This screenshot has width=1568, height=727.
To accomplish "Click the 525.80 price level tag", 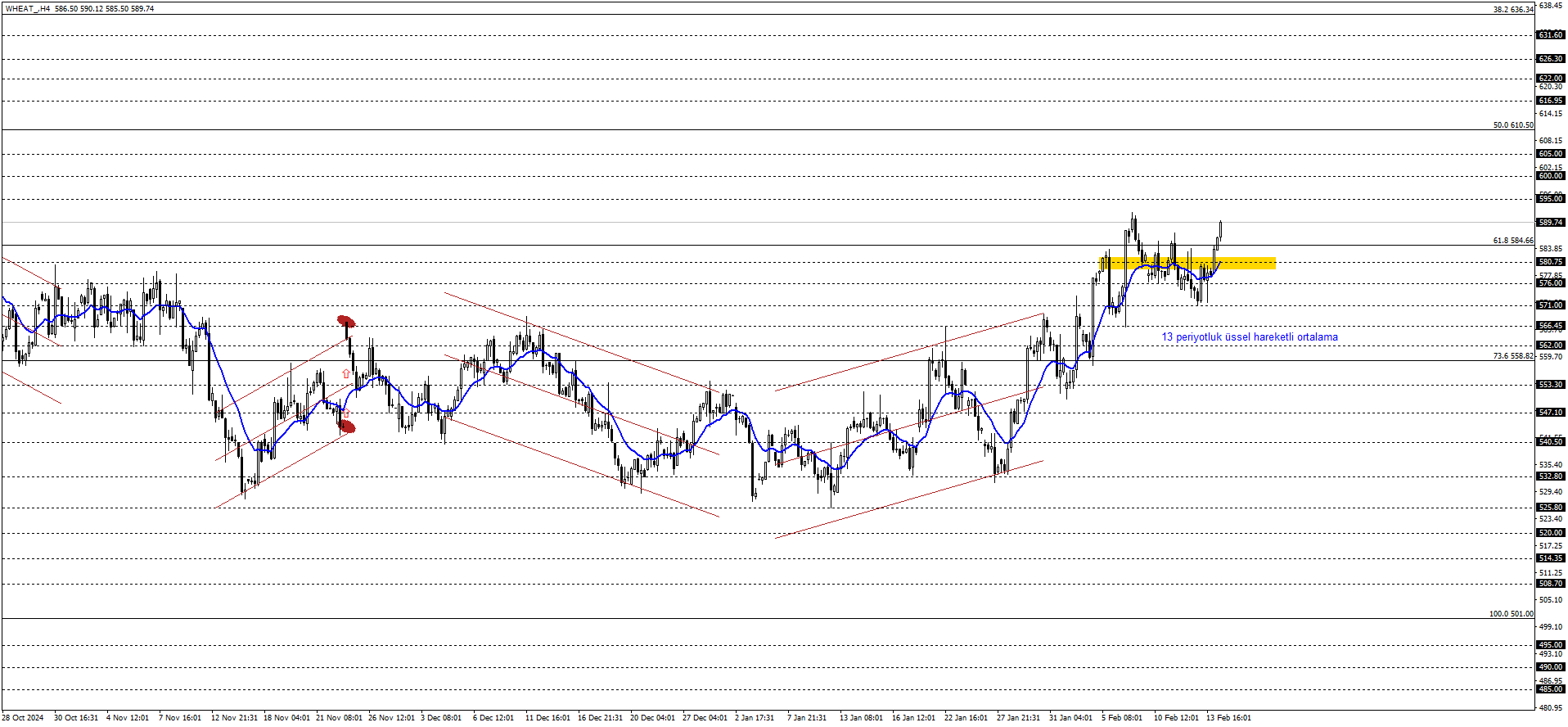I will [x=1551, y=508].
